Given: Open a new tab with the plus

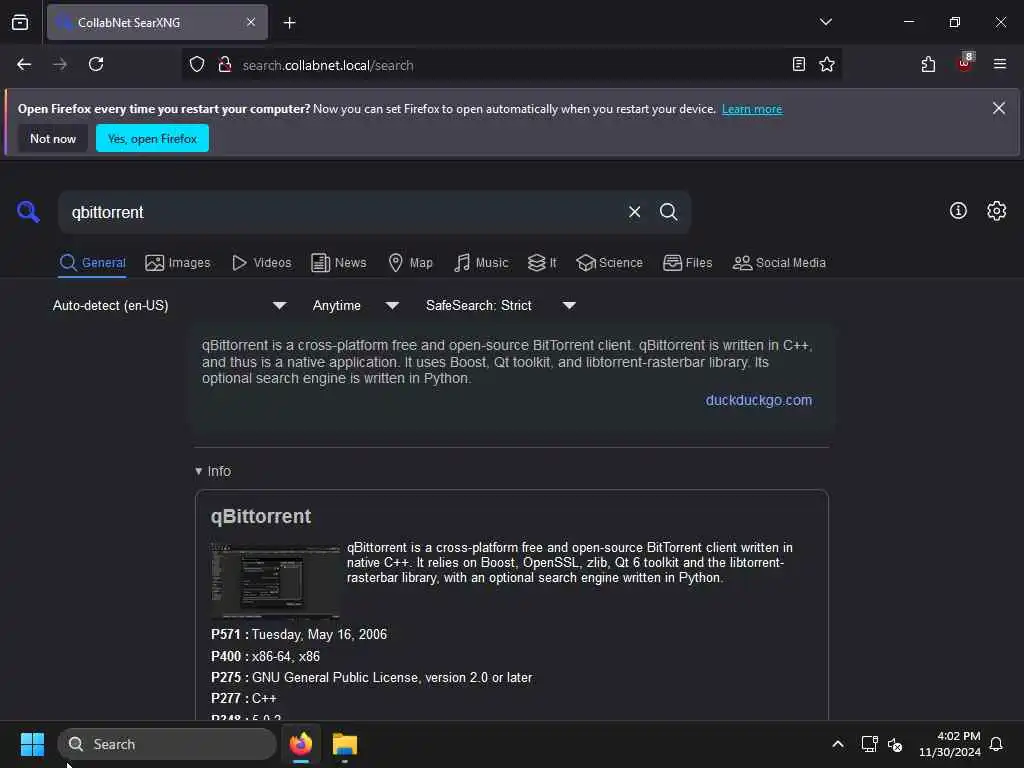Looking at the screenshot, I should pos(290,23).
